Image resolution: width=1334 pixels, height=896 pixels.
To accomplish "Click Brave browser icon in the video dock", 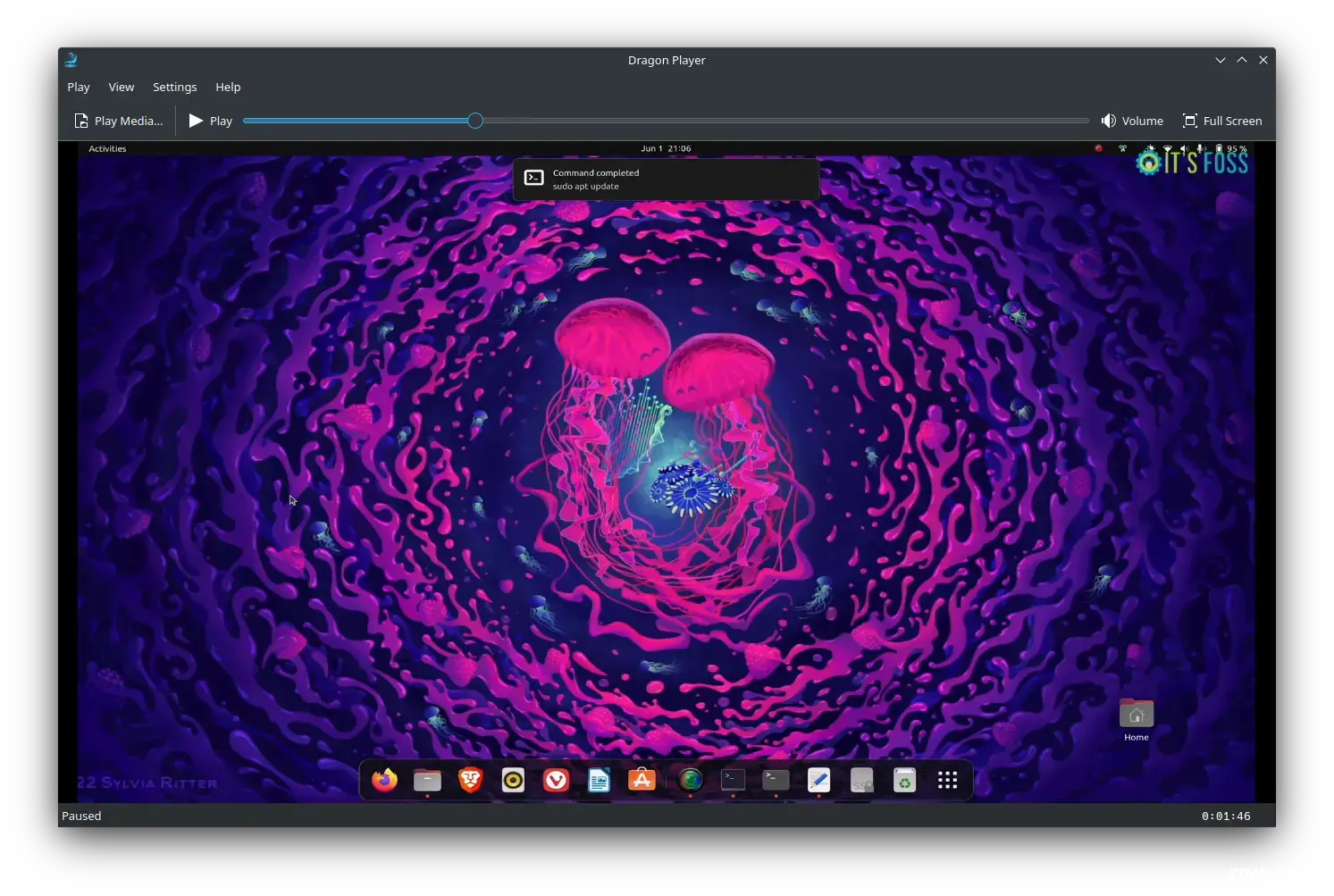I will pos(470,780).
